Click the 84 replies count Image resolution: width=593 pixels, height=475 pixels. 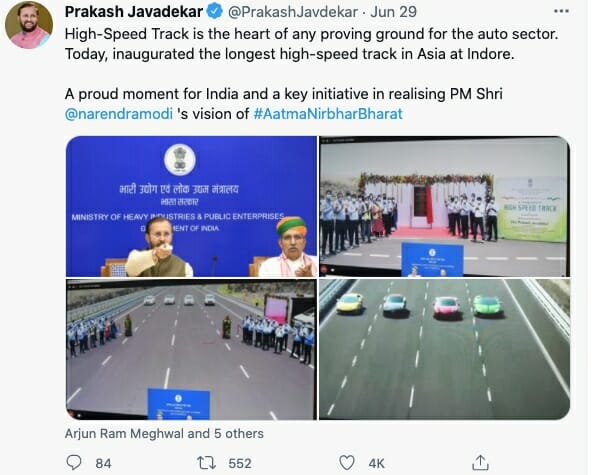103,463
